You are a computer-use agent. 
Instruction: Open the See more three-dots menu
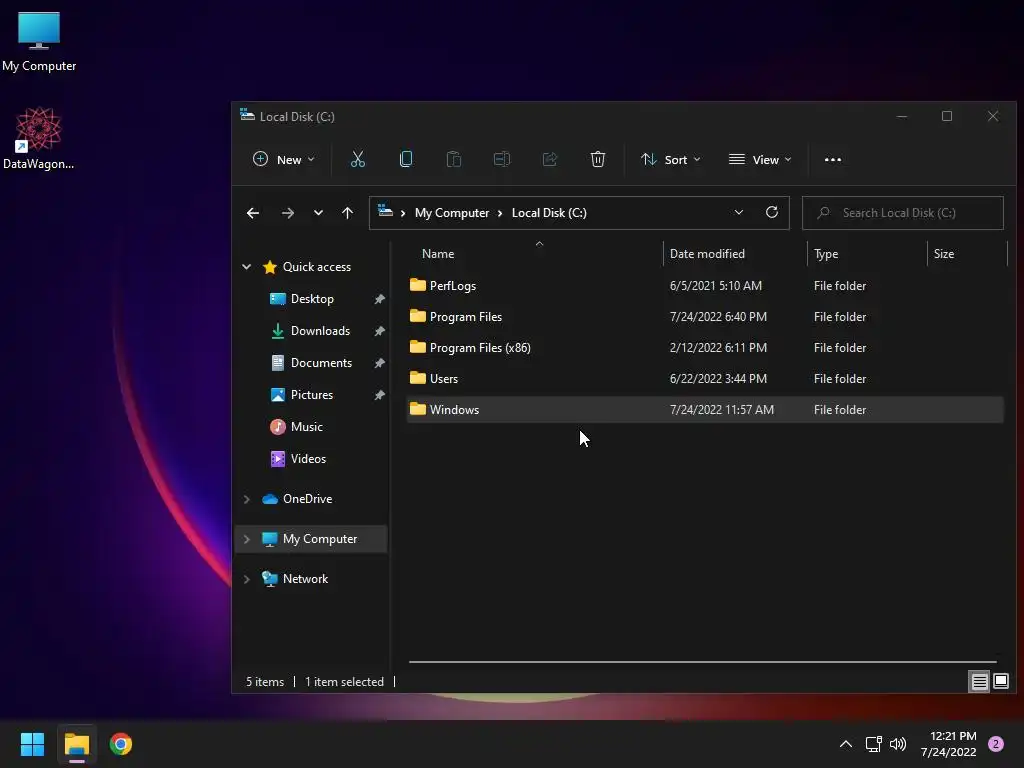click(833, 159)
